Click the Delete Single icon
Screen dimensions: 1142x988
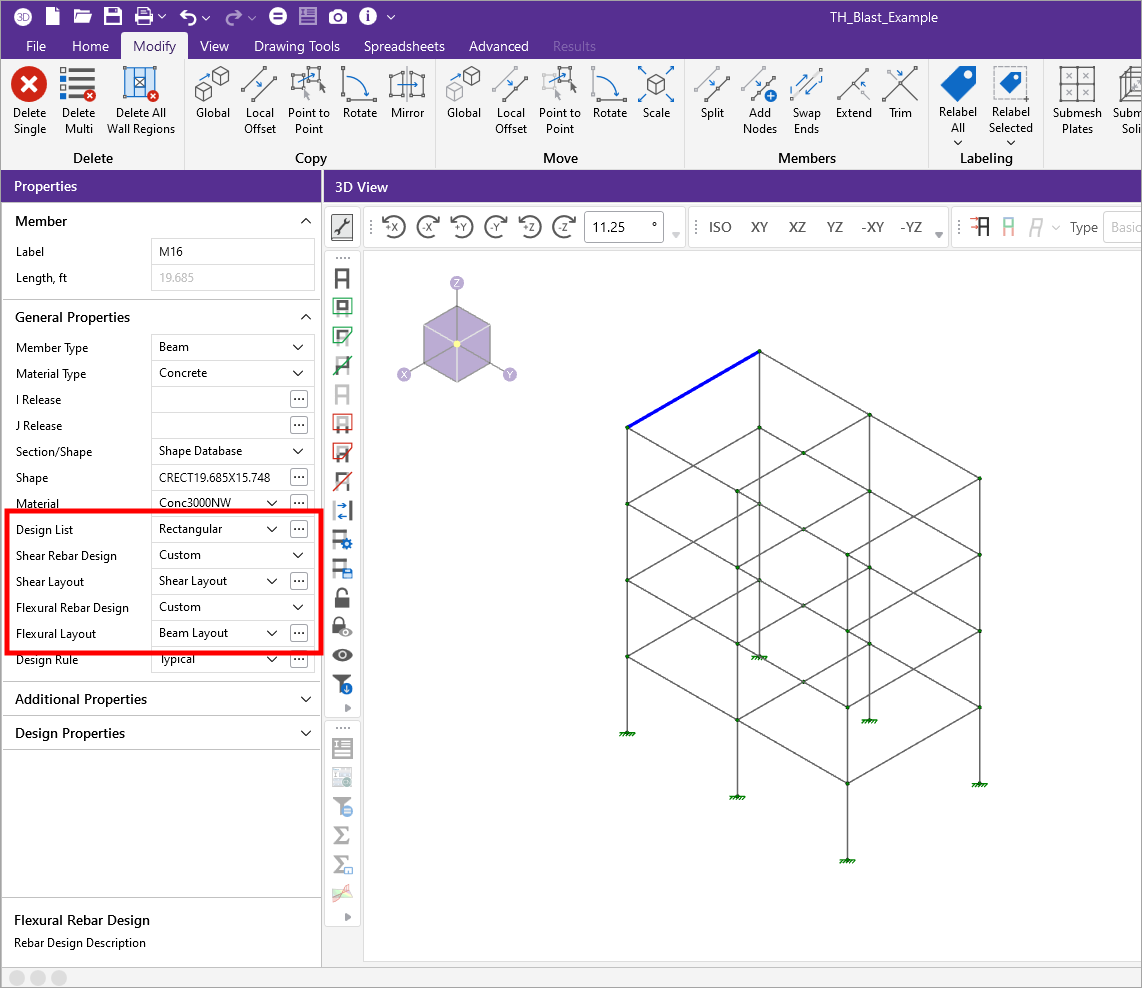(x=29, y=86)
